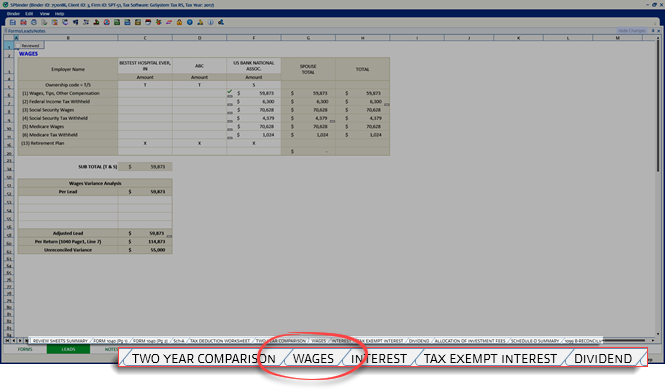Click the last toolbar icon after Info
665x390 pixels.
coord(221,22)
